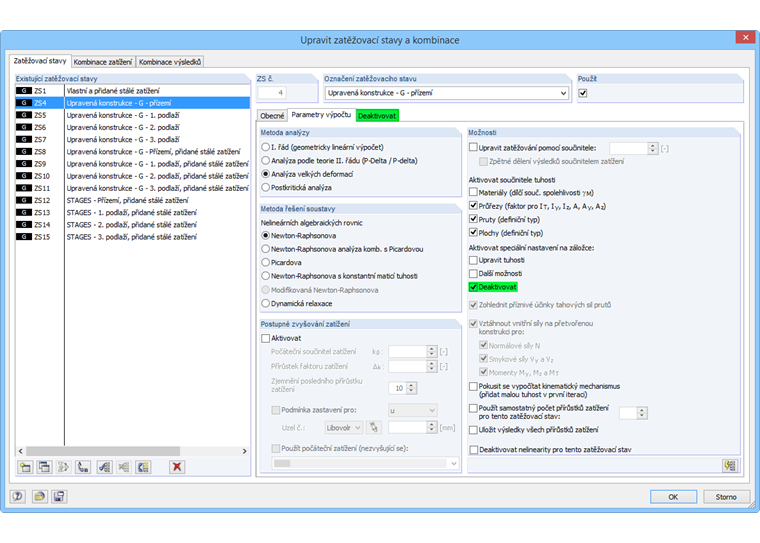Click the blue list icon in load case toolbar

pyautogui.click(x=143, y=467)
